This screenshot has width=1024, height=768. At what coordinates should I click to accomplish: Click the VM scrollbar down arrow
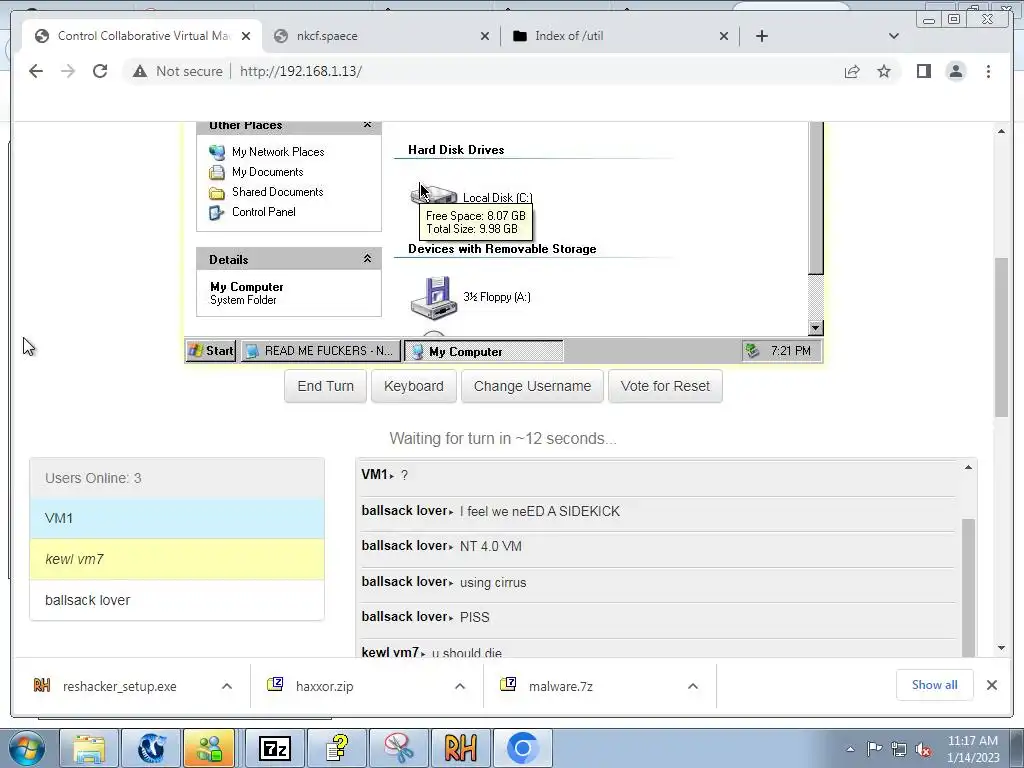pos(816,328)
